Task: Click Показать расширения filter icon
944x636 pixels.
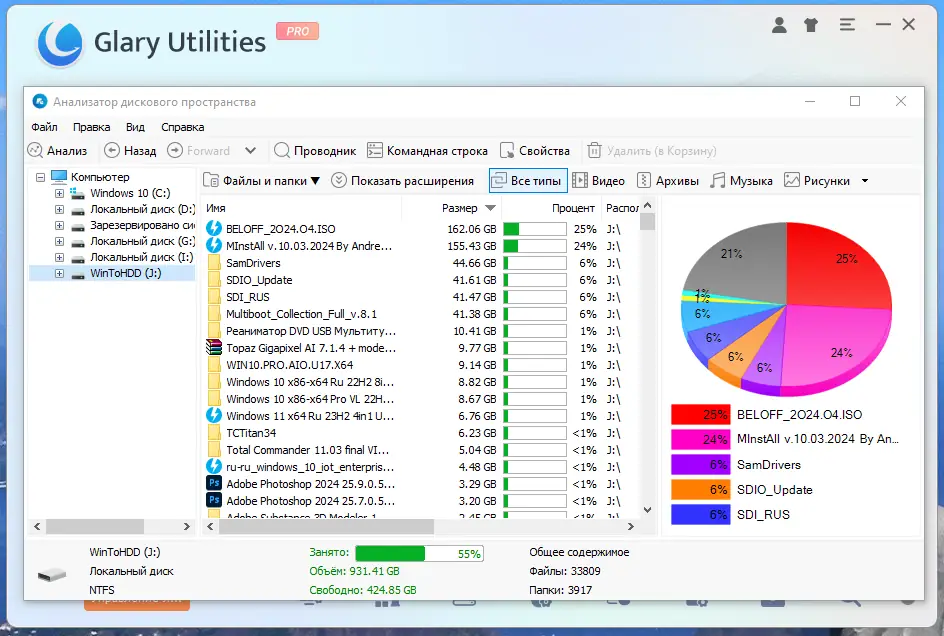Action: 339,180
